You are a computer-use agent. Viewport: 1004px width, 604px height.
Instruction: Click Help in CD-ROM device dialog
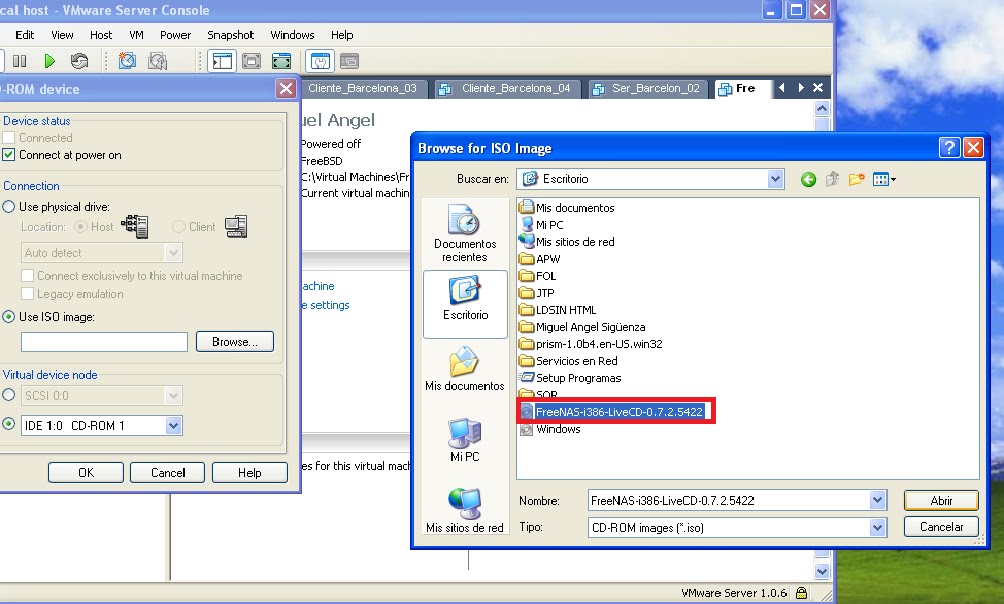pyautogui.click(x=250, y=473)
